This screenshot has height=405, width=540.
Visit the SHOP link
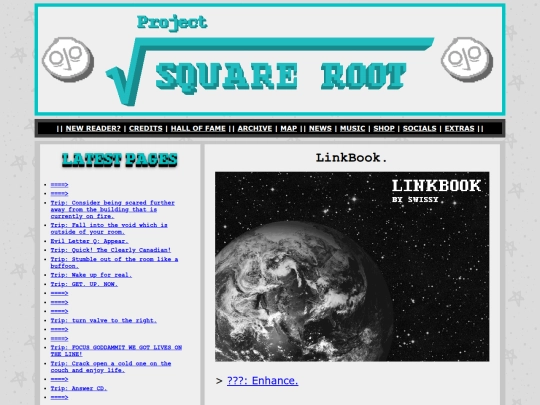(x=384, y=128)
